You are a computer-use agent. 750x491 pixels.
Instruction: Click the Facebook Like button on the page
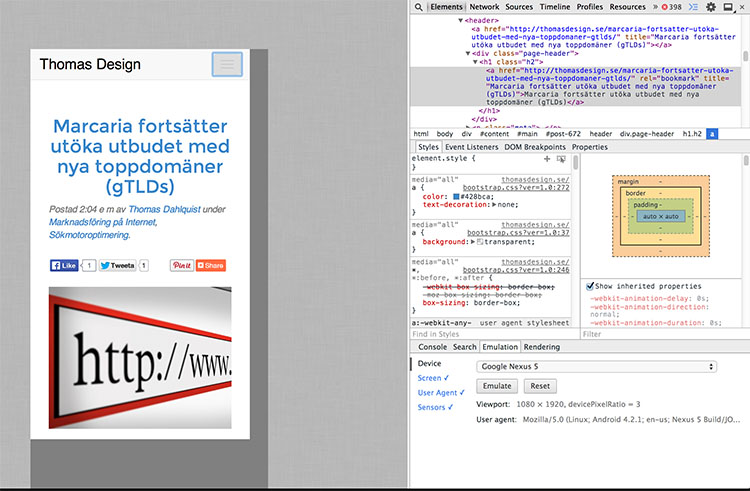point(64,265)
